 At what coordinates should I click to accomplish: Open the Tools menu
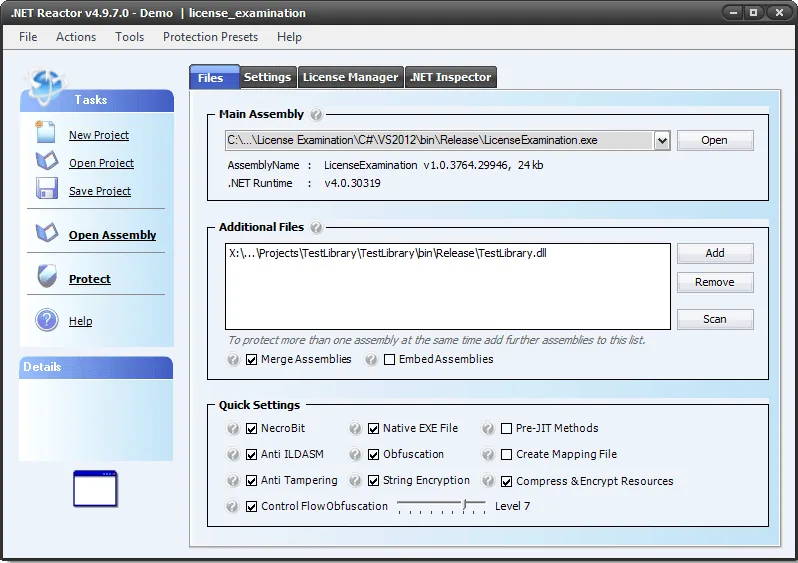point(129,37)
